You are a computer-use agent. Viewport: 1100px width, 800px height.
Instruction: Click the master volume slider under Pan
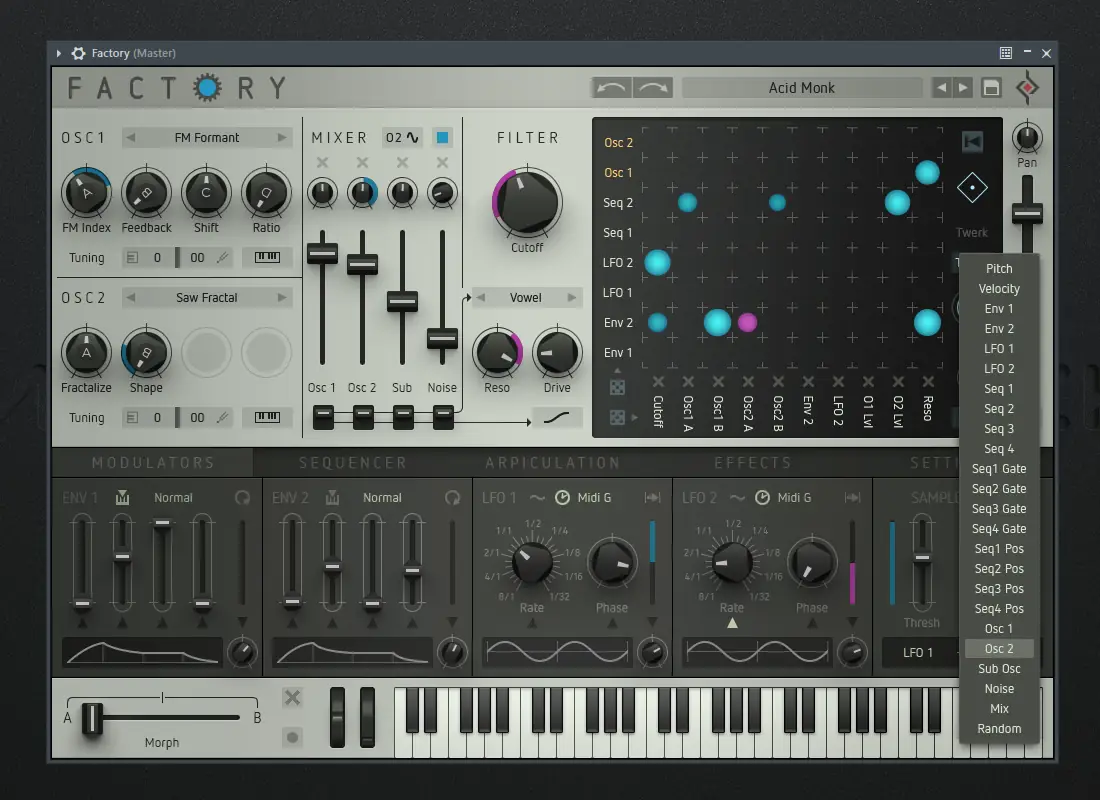(x=1027, y=213)
